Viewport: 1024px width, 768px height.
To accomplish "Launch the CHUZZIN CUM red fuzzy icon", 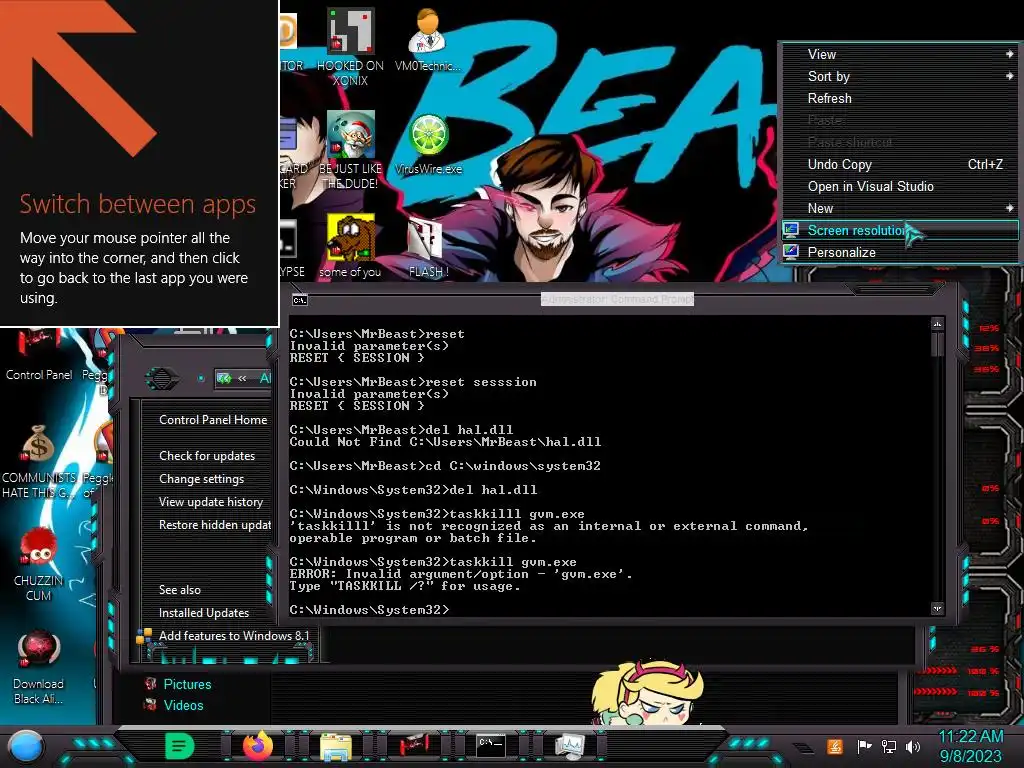I will coord(39,565).
